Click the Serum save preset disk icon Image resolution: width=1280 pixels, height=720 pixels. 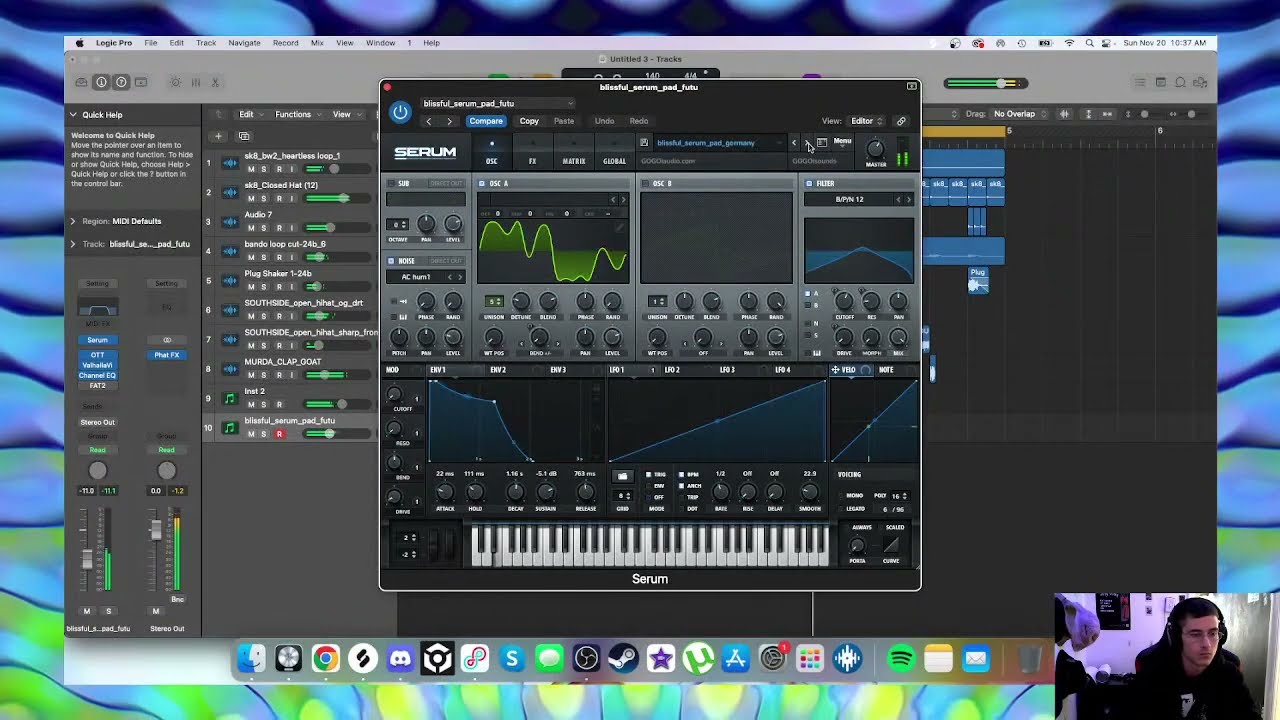click(644, 143)
